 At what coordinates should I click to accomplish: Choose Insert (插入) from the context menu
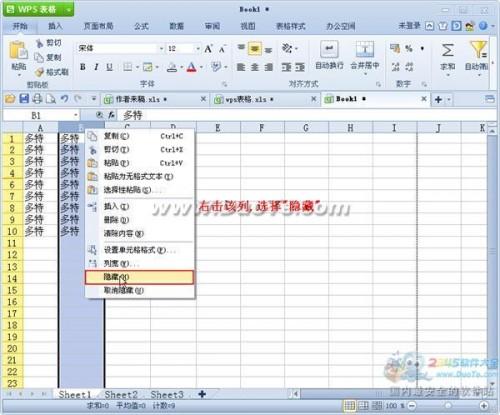click(140, 207)
